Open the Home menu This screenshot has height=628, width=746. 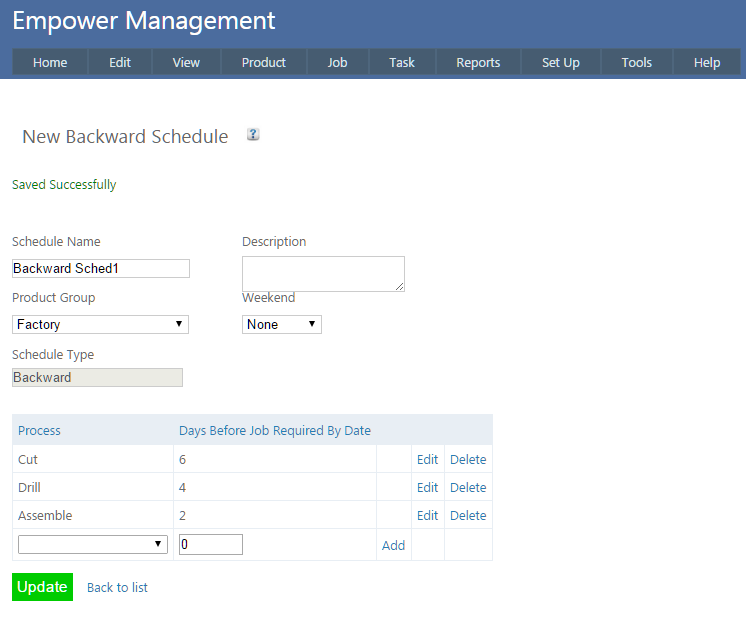pos(50,62)
